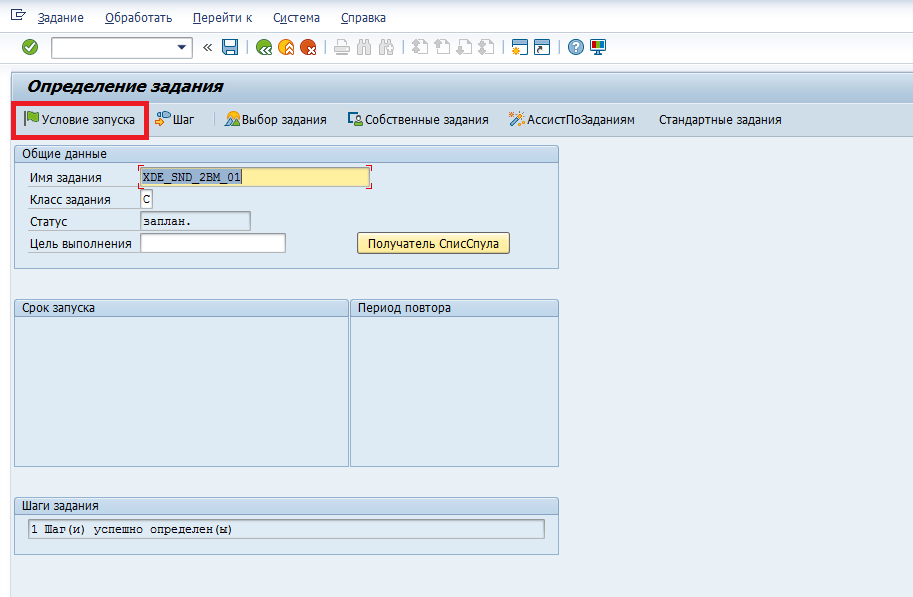913x597 pixels.
Task: Click the Create New Session icon
Action: coord(519,47)
